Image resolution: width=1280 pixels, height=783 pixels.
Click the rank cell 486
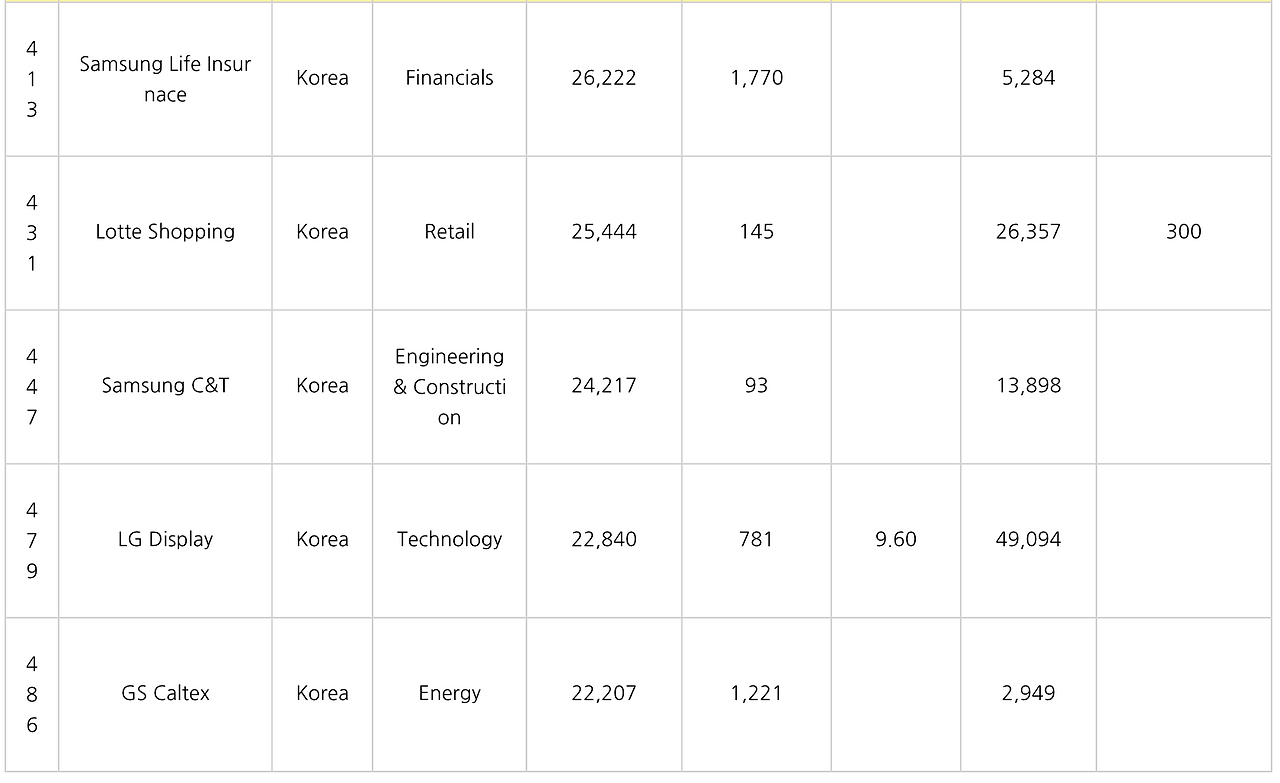pos(32,694)
